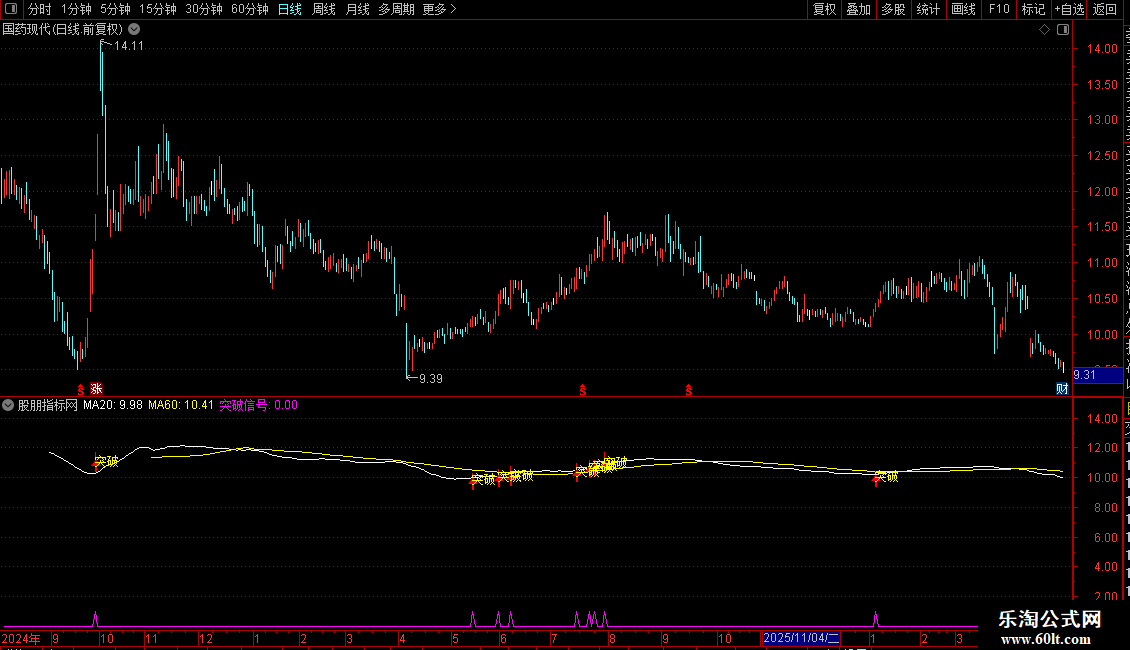Viewport: 1130px width, 650px height.
Task: Click the 突破 signal near January 2026
Action: click(886, 476)
